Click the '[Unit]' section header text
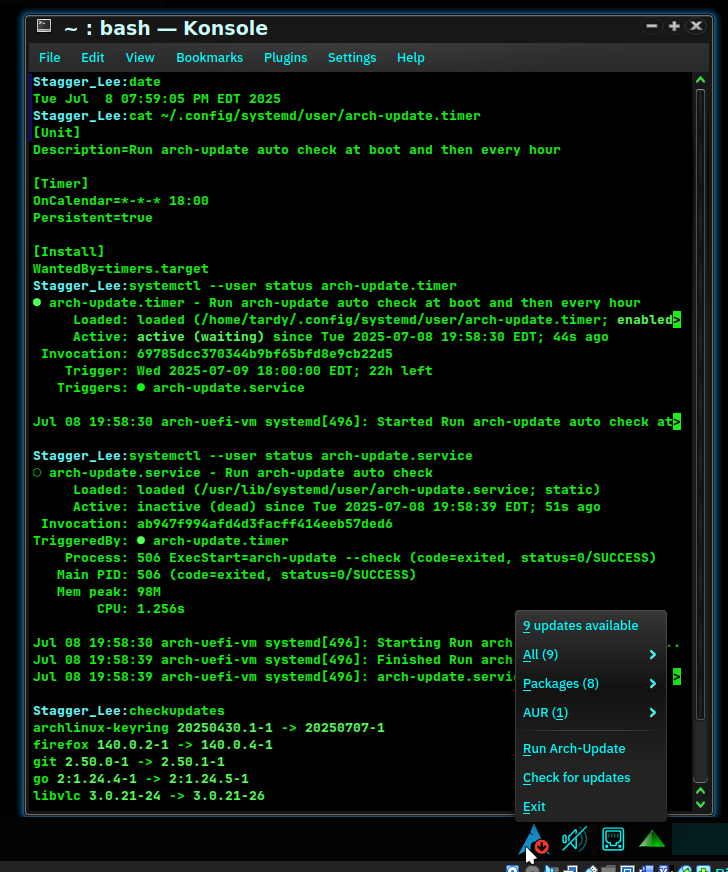The width and height of the screenshot is (728, 872). [57, 133]
